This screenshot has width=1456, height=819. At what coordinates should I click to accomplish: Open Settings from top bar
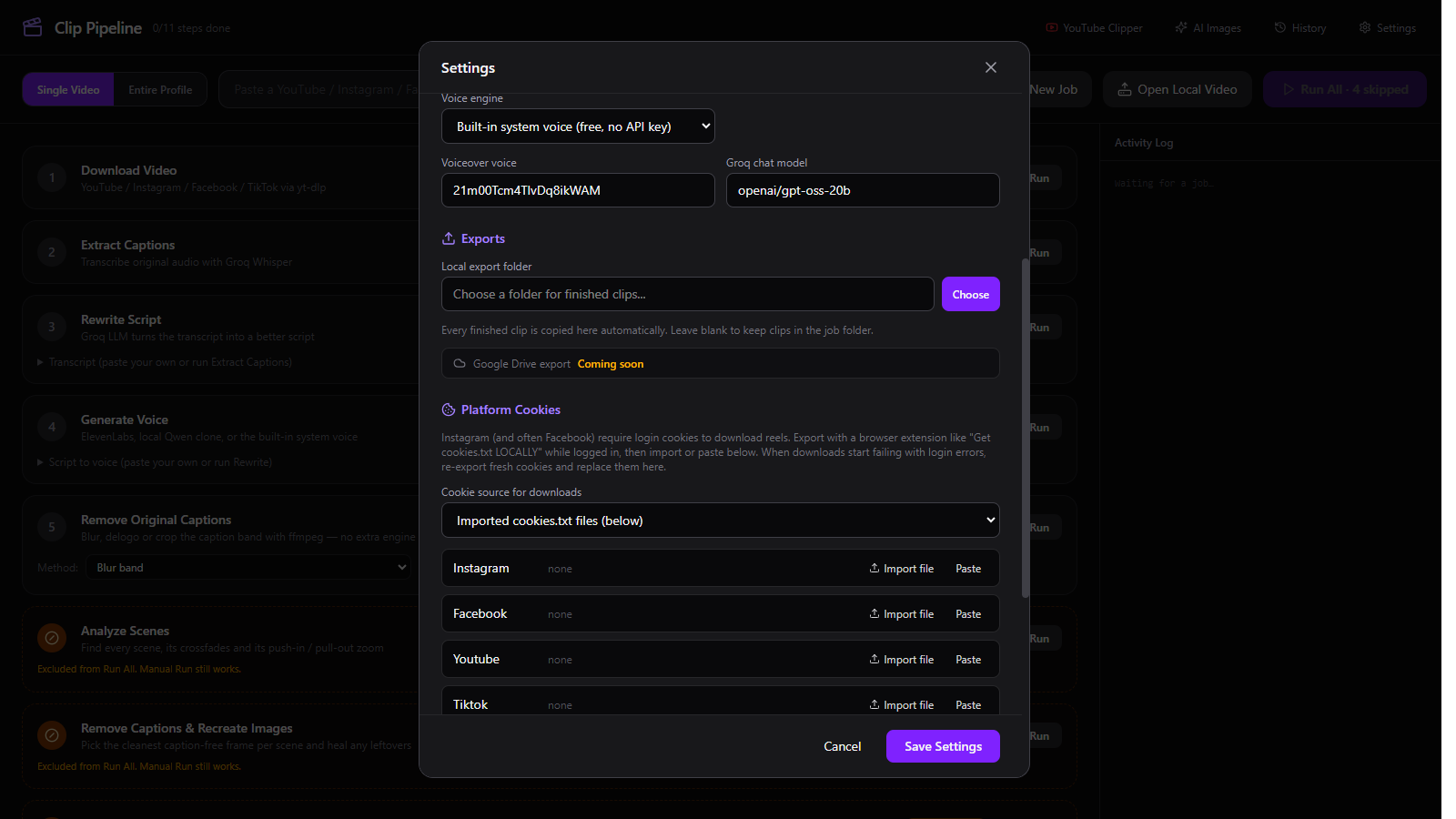coord(1388,28)
